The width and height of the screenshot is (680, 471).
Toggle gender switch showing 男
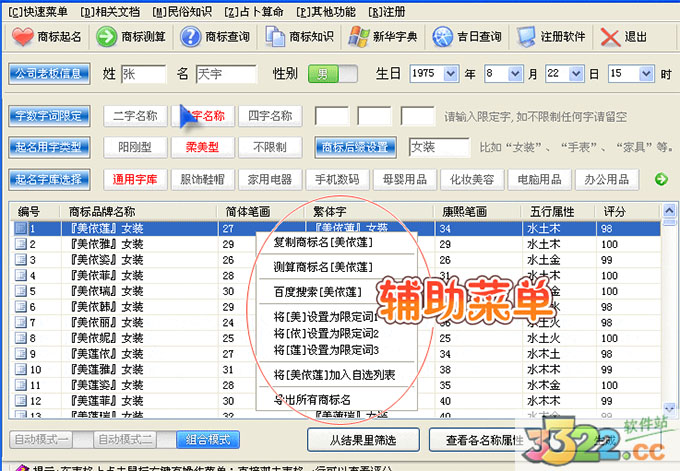(333, 74)
